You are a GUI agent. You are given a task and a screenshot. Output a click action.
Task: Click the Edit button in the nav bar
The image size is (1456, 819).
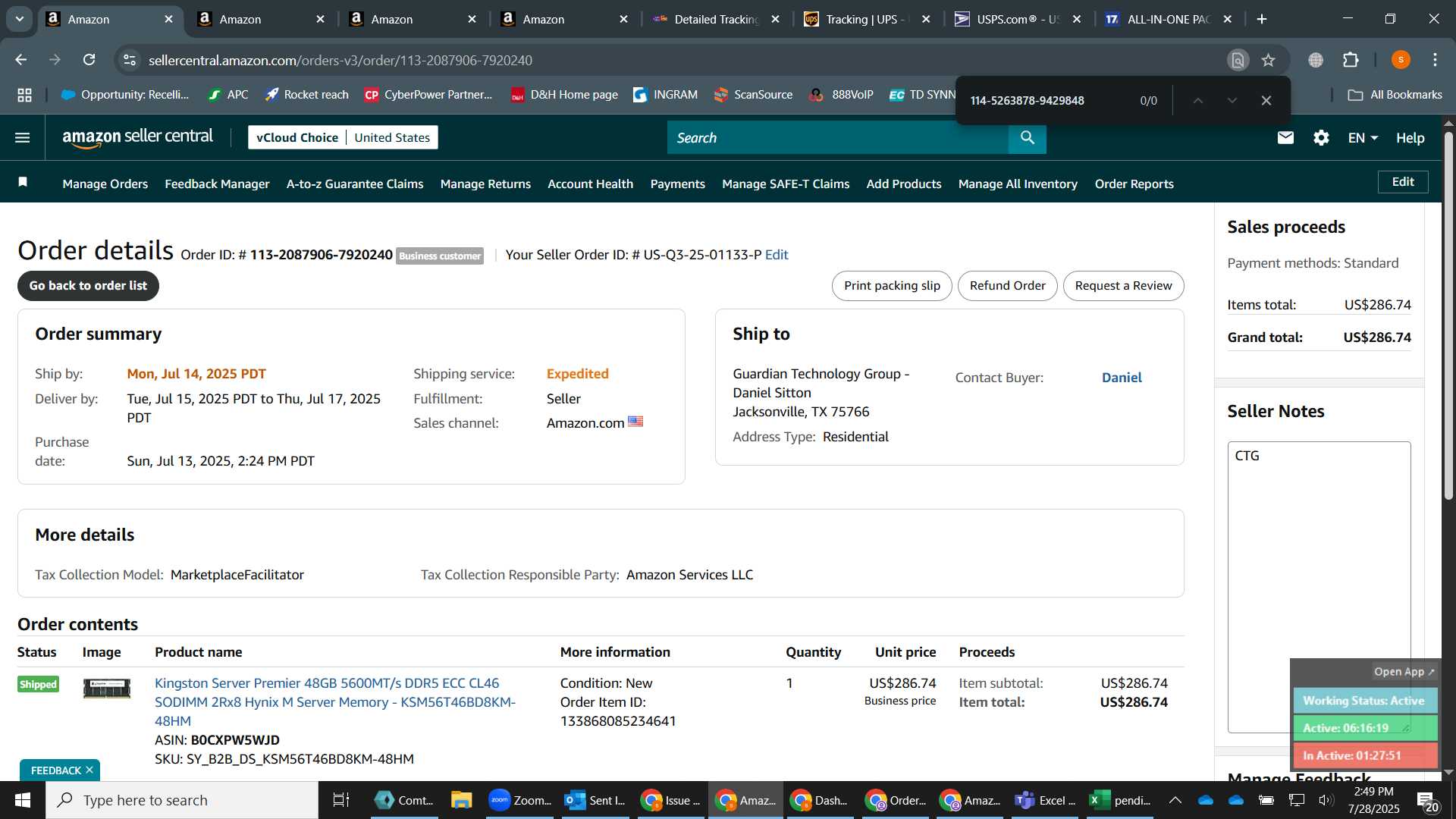click(x=1403, y=182)
